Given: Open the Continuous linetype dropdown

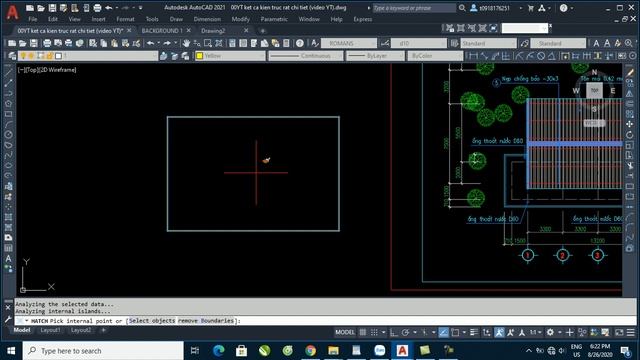Looking at the screenshot, I should click(x=305, y=56).
